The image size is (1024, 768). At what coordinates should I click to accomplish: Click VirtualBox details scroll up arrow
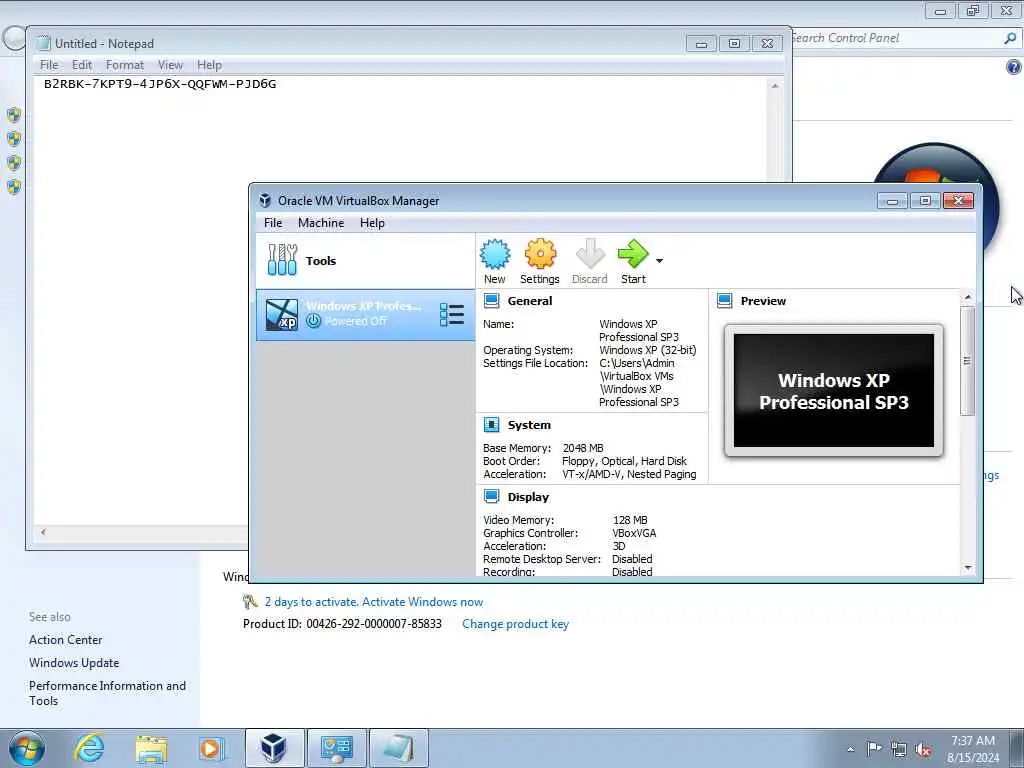968,297
